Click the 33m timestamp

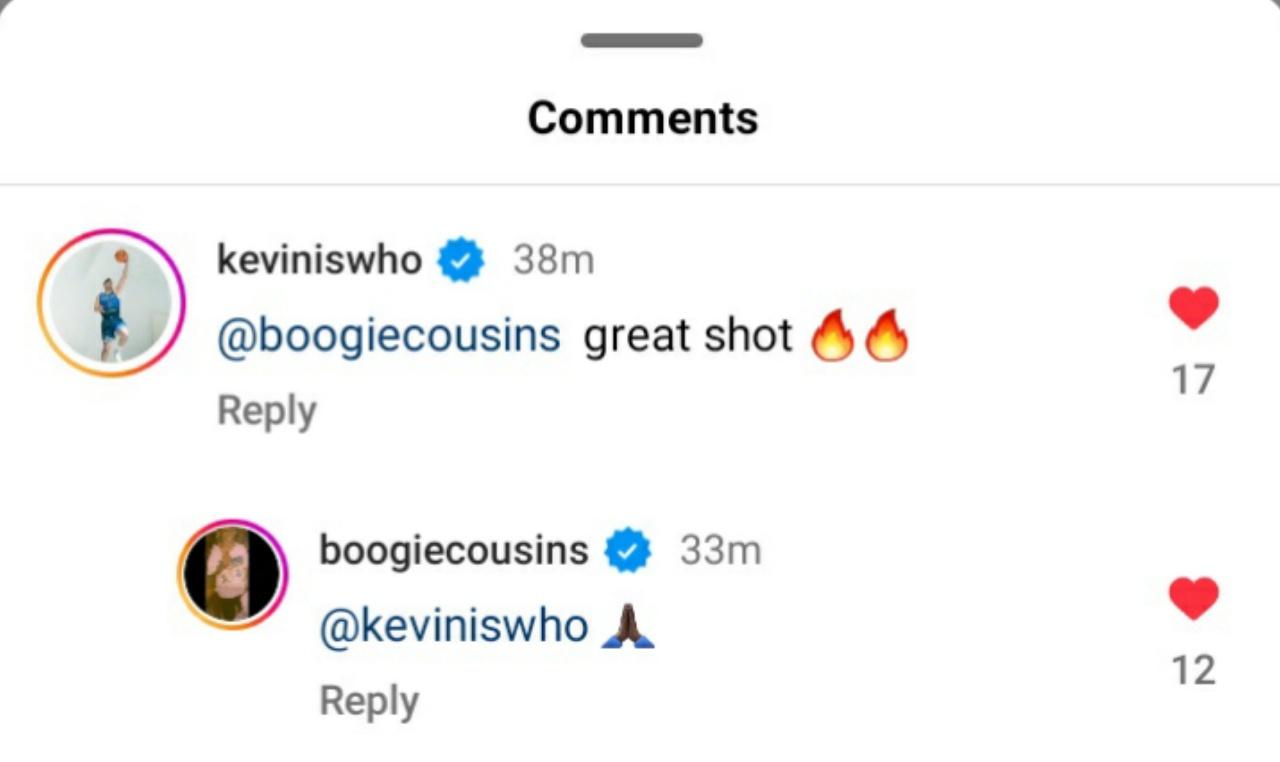pos(720,551)
